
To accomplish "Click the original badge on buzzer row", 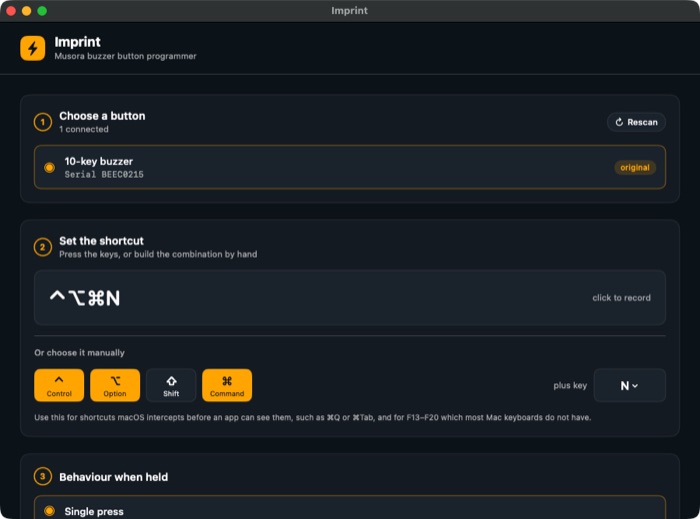I will coord(634,168).
